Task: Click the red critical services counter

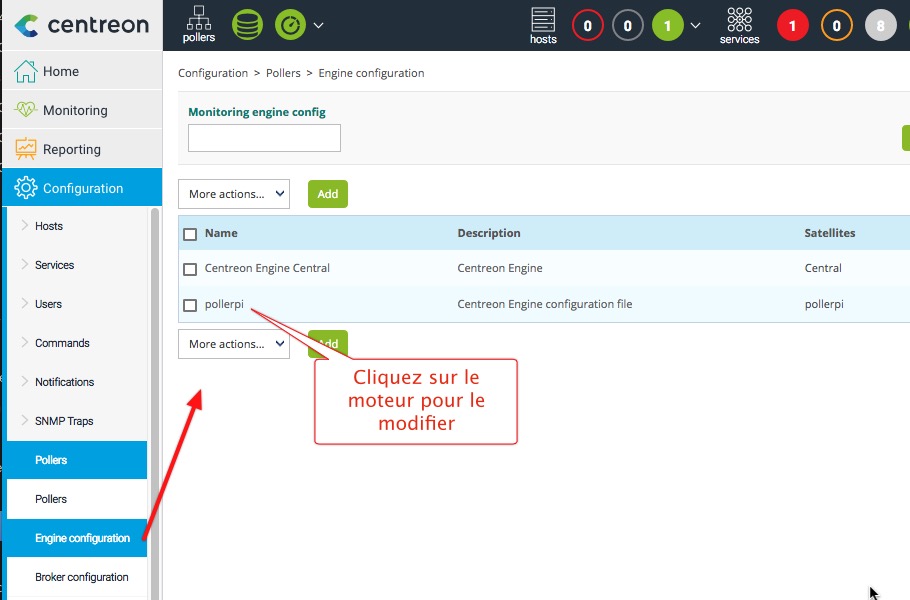Action: point(792,26)
